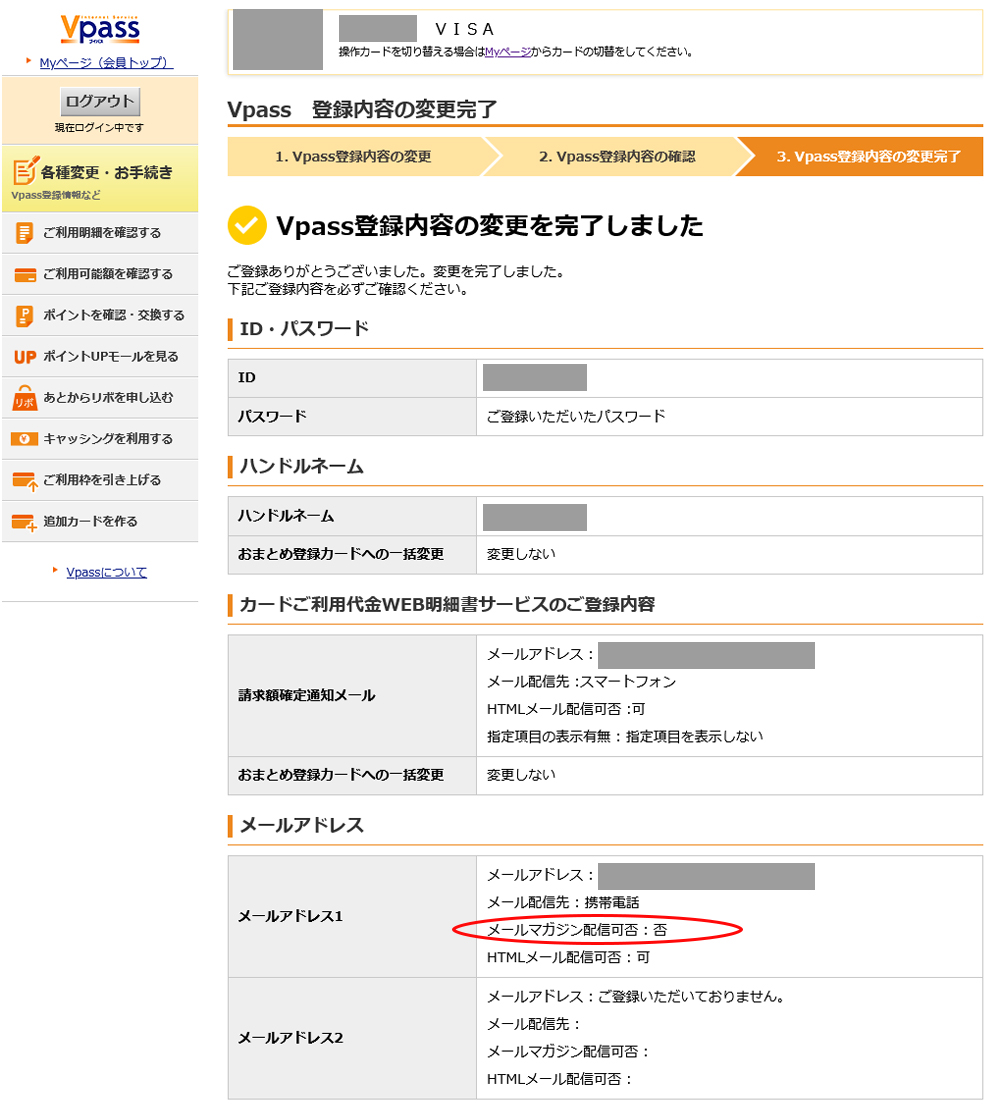This screenshot has height=1105, width=1000.
Task: Click HTMLメール配信可否 :可 under 請求額確定通知メール
Action: coord(566,710)
